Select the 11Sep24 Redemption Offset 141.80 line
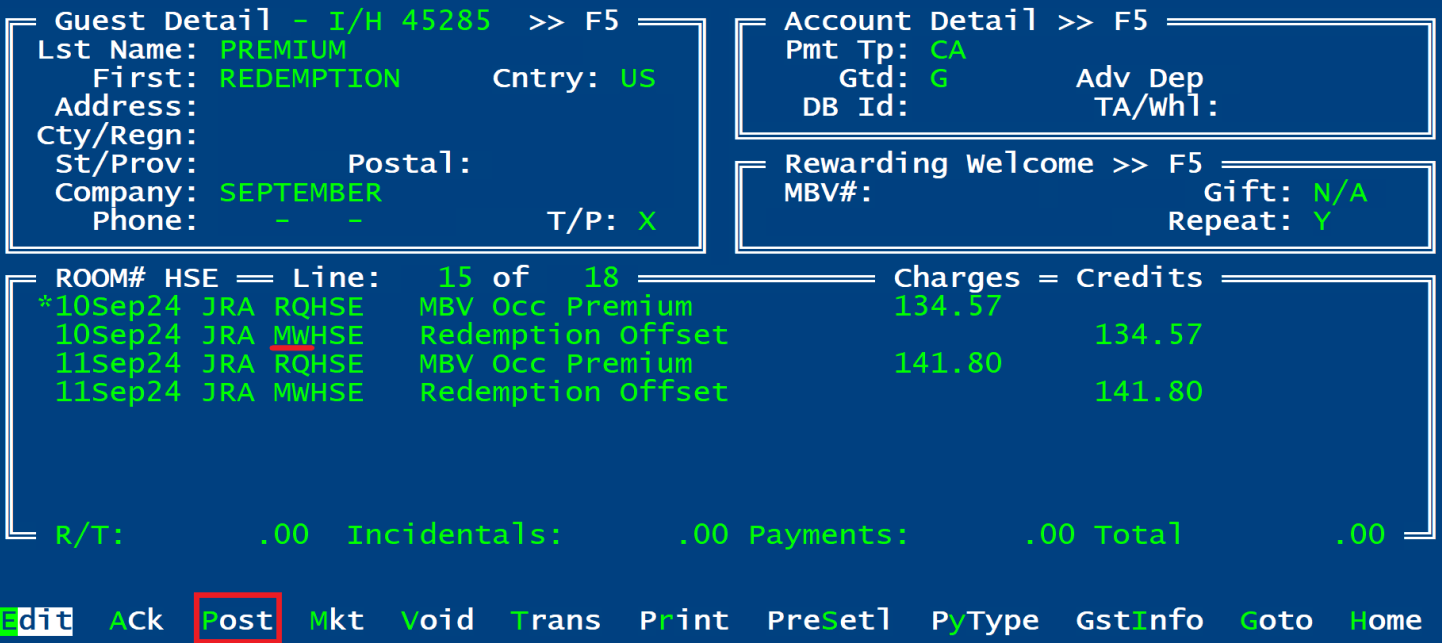 pyautogui.click(x=573, y=392)
